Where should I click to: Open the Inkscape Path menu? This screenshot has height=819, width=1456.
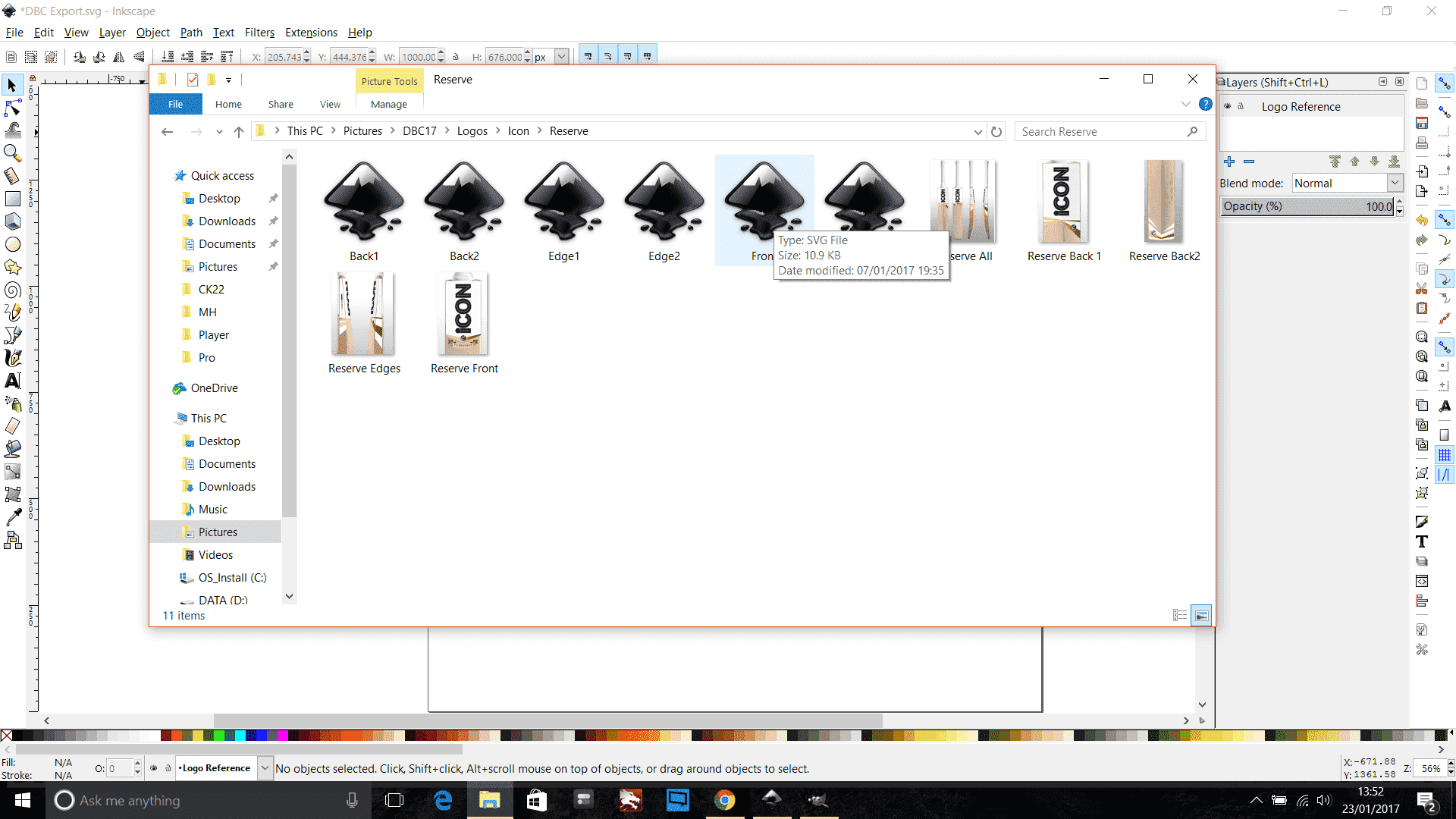tap(191, 33)
